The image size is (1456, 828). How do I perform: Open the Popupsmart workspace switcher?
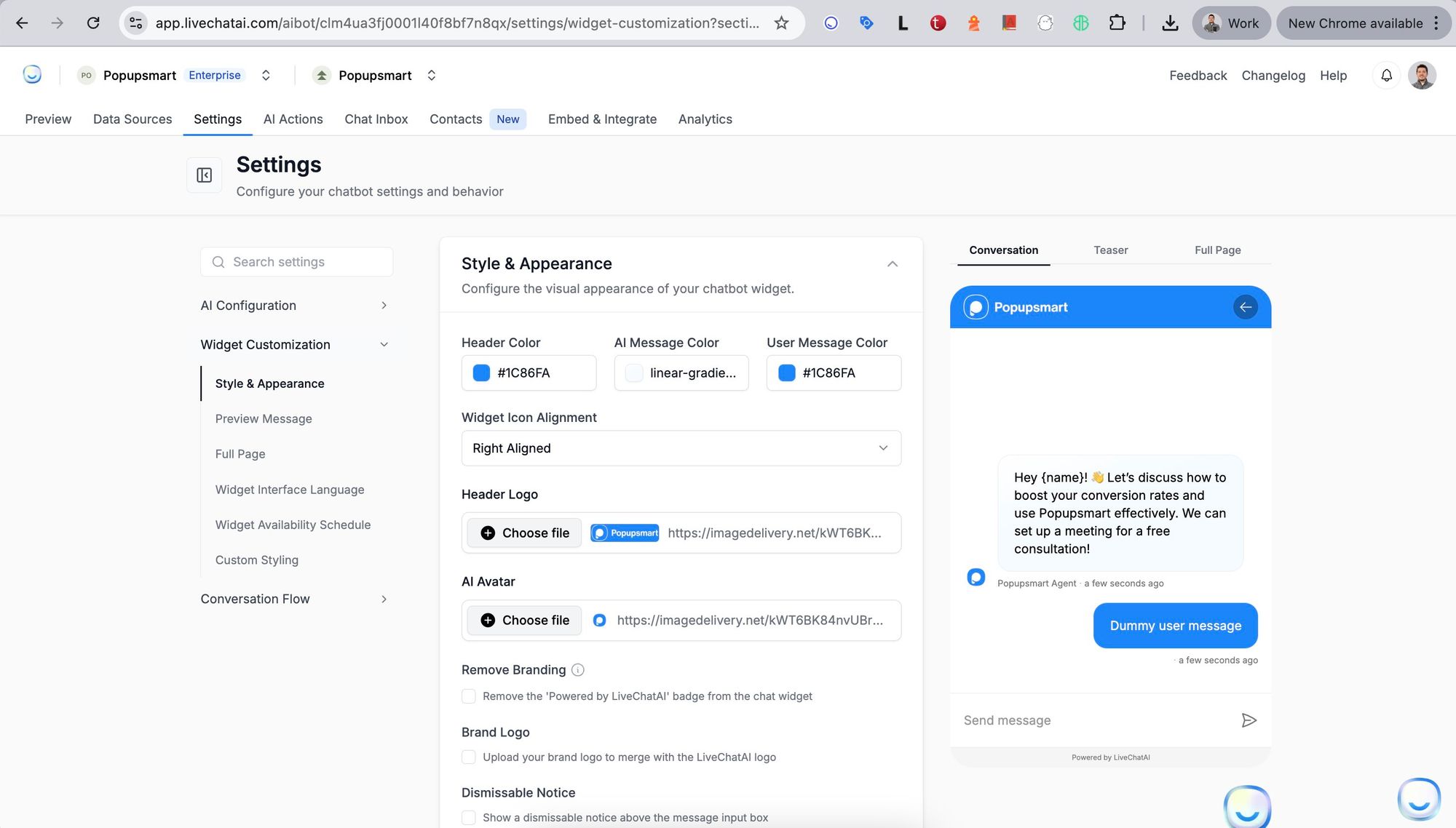(266, 75)
